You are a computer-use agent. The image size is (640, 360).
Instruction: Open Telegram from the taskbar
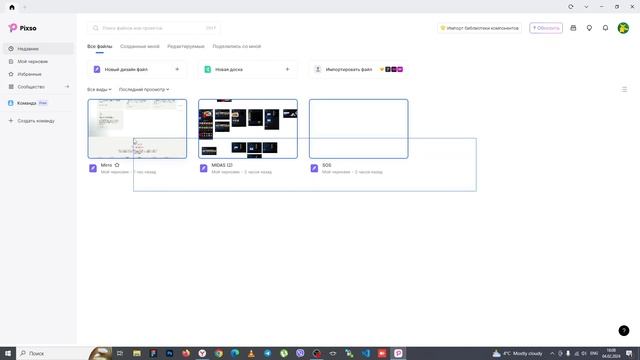(x=267, y=353)
